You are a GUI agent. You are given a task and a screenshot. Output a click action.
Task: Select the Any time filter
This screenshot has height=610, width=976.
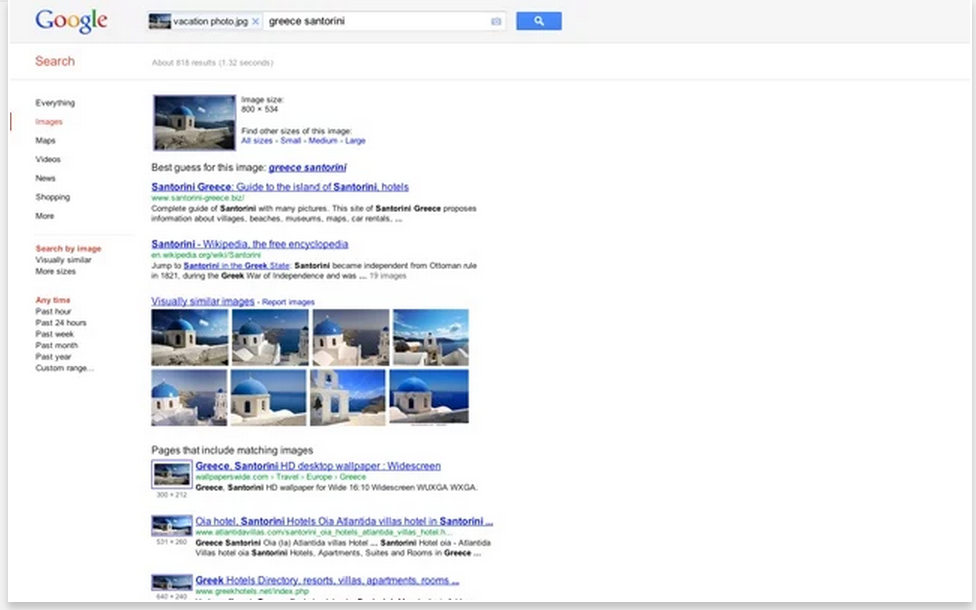53,300
